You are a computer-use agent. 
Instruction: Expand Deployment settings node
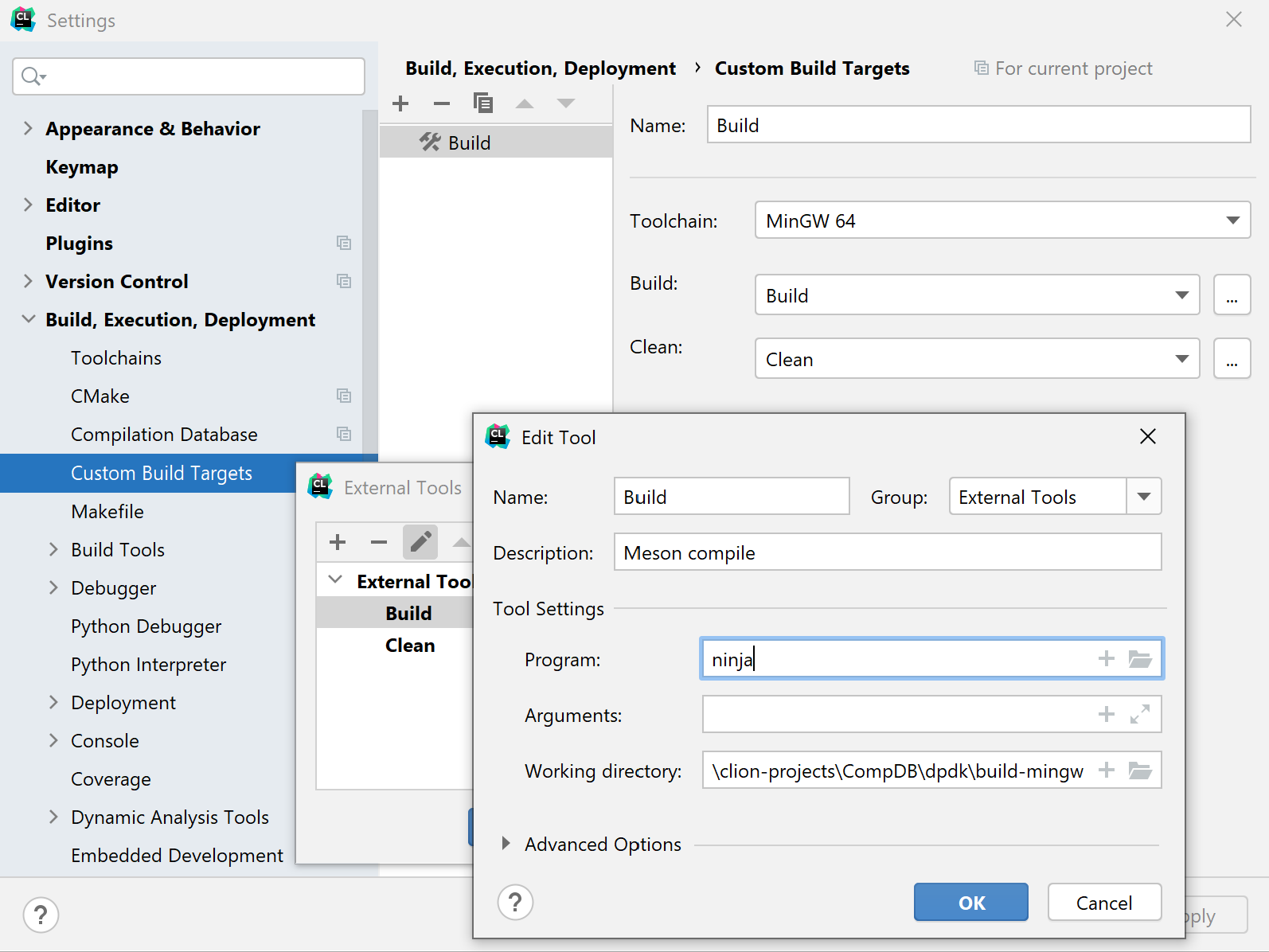tap(53, 702)
